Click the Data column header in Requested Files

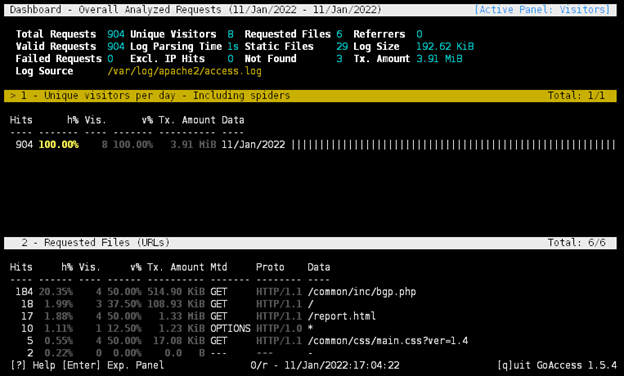[x=319, y=267]
